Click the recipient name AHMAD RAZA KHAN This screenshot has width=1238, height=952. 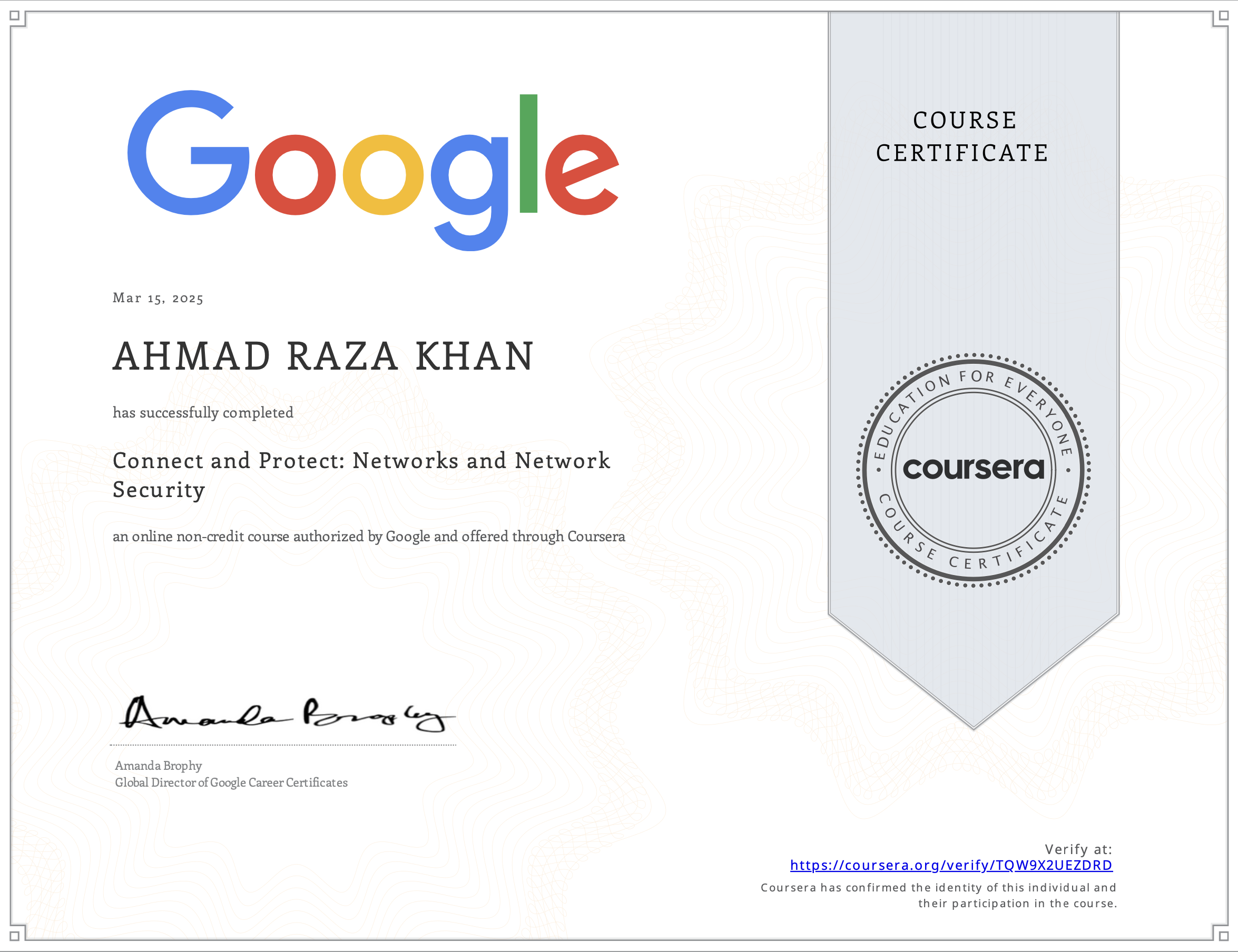(x=323, y=356)
